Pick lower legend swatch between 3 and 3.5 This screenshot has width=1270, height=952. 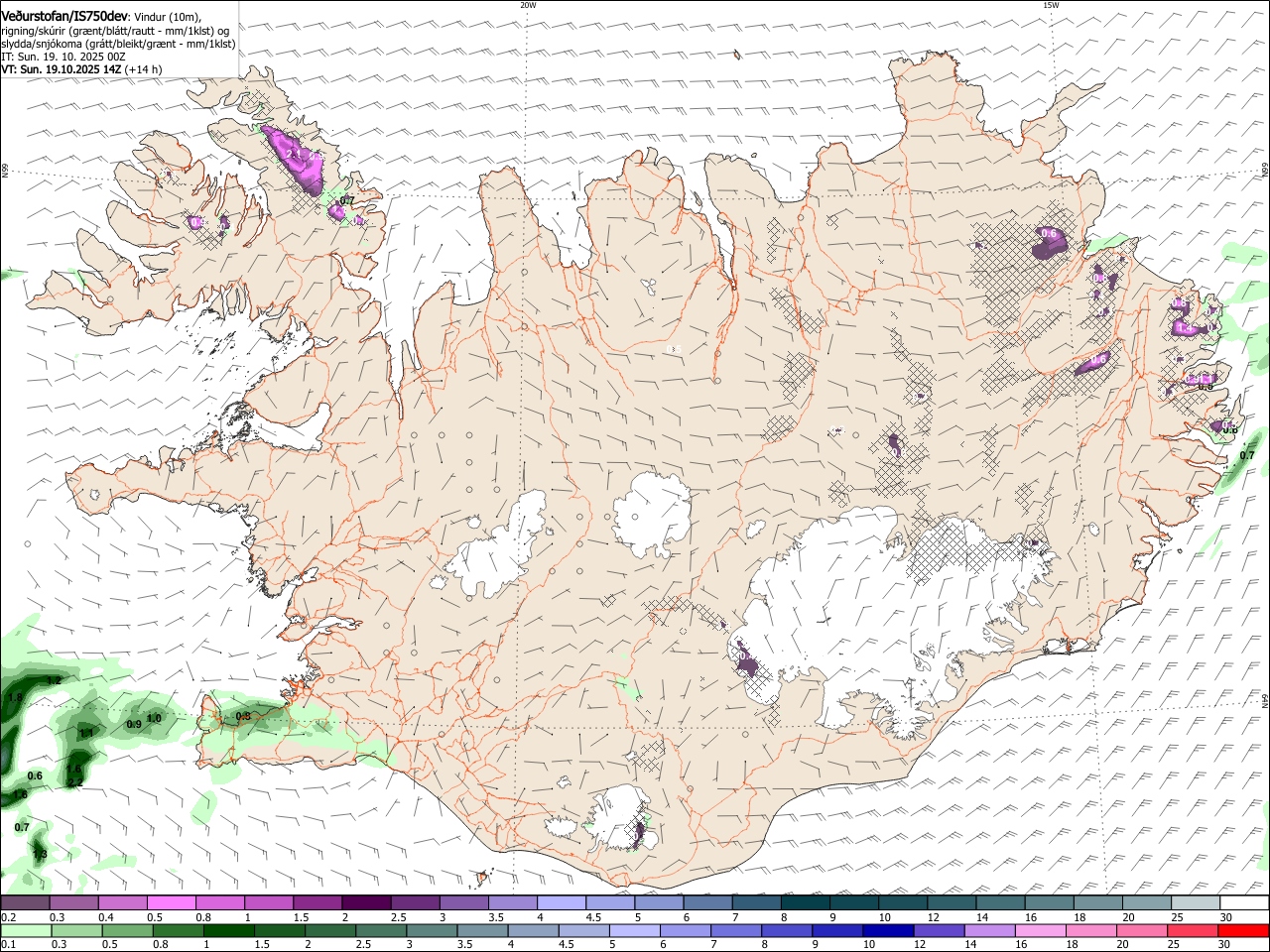(x=432, y=930)
